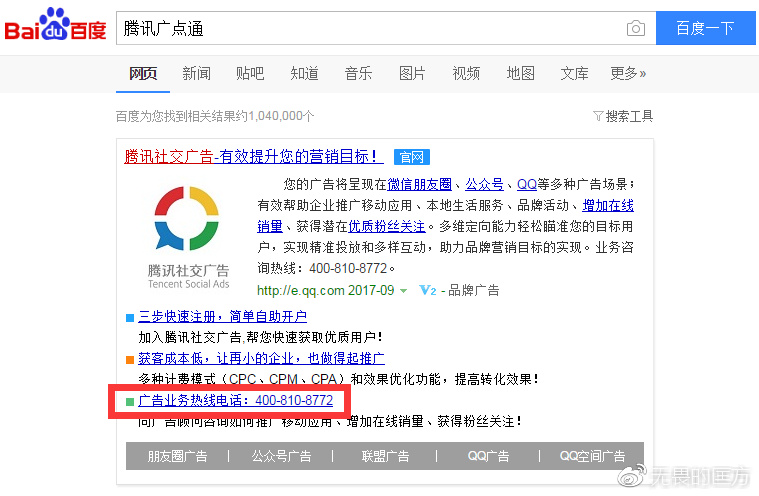Expand the 更多» menu
759x496 pixels.
pos(628,74)
